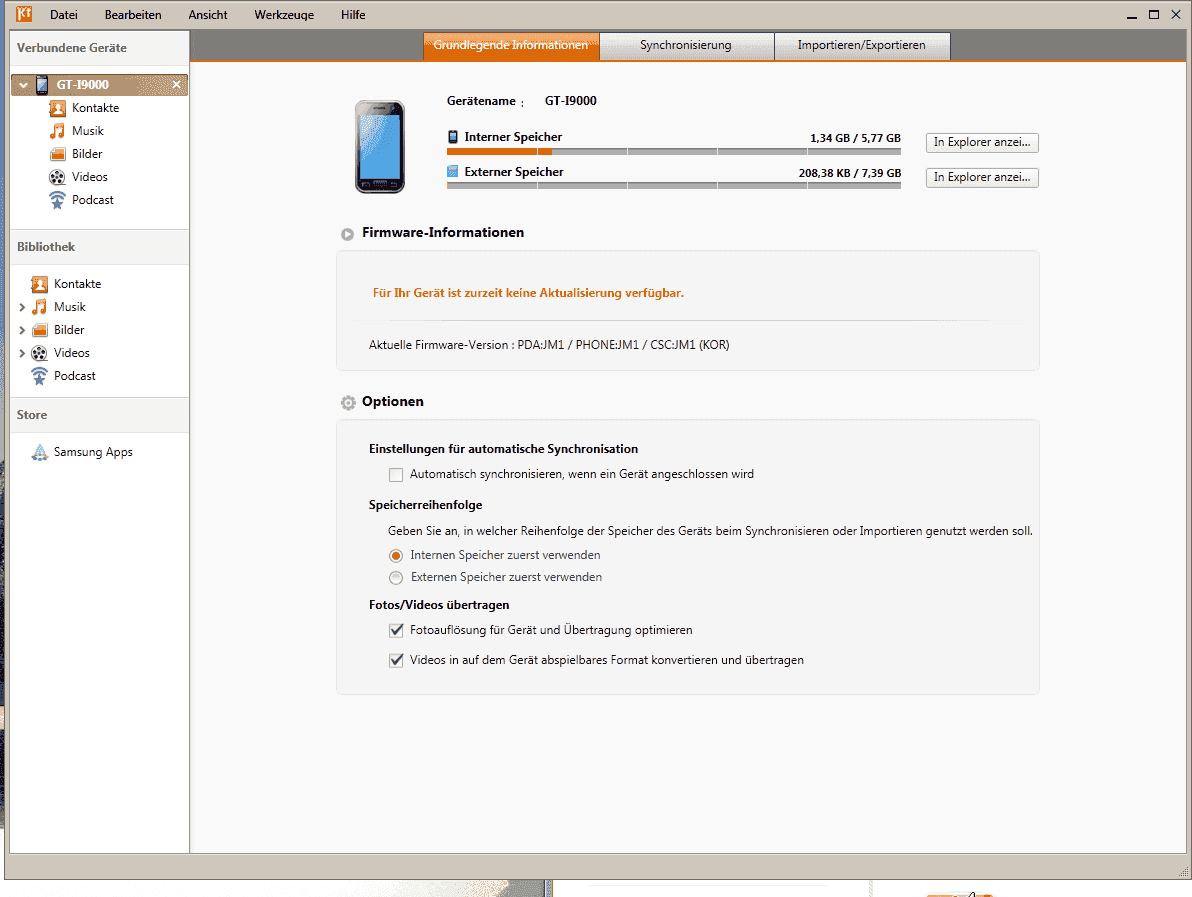Open the Hilfe menu
This screenshot has width=1192, height=897.
[353, 14]
